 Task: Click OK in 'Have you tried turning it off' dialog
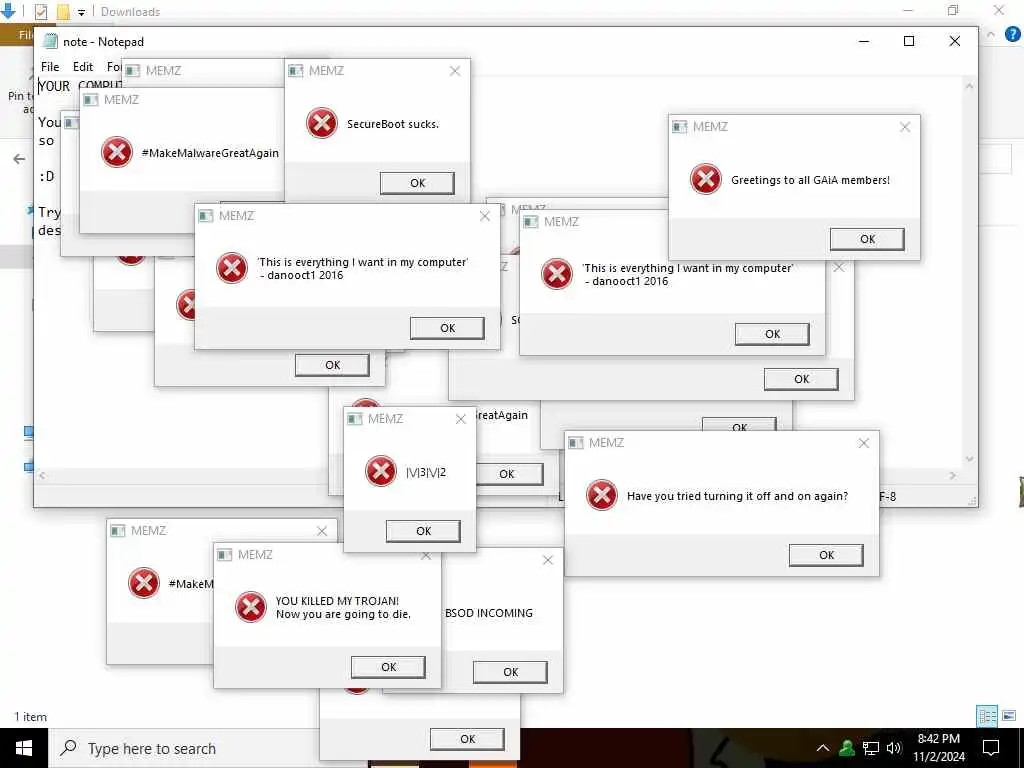tap(826, 555)
